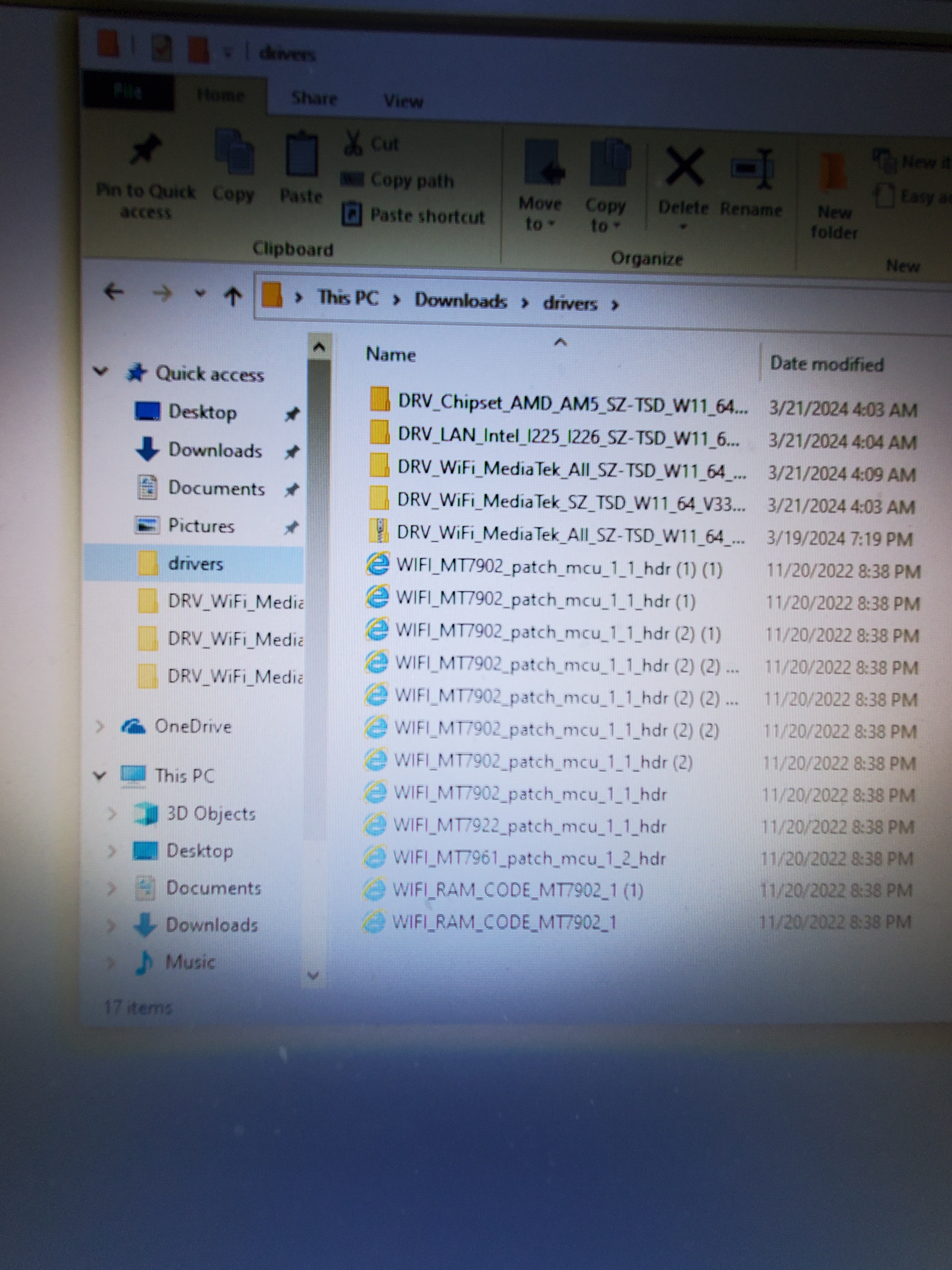Screen dimensions: 952x1270
Task: Switch to the View ribbon tab
Action: click(x=403, y=101)
